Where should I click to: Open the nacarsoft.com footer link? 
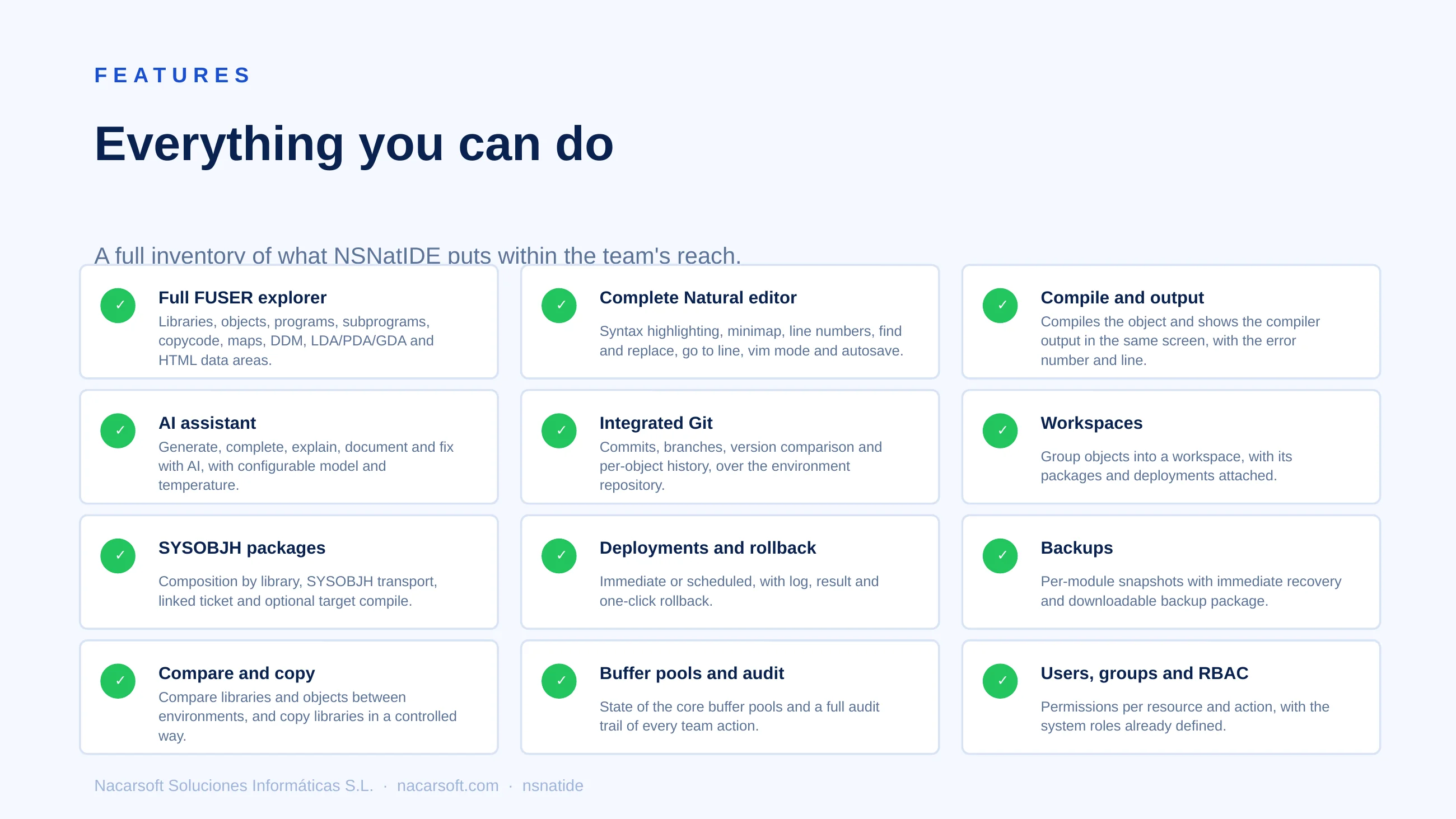[447, 785]
